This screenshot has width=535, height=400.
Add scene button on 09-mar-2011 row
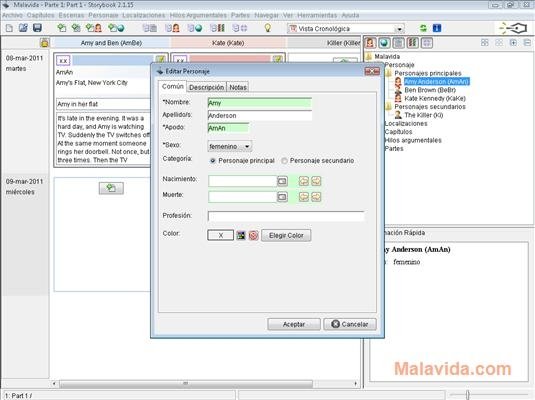[111, 188]
